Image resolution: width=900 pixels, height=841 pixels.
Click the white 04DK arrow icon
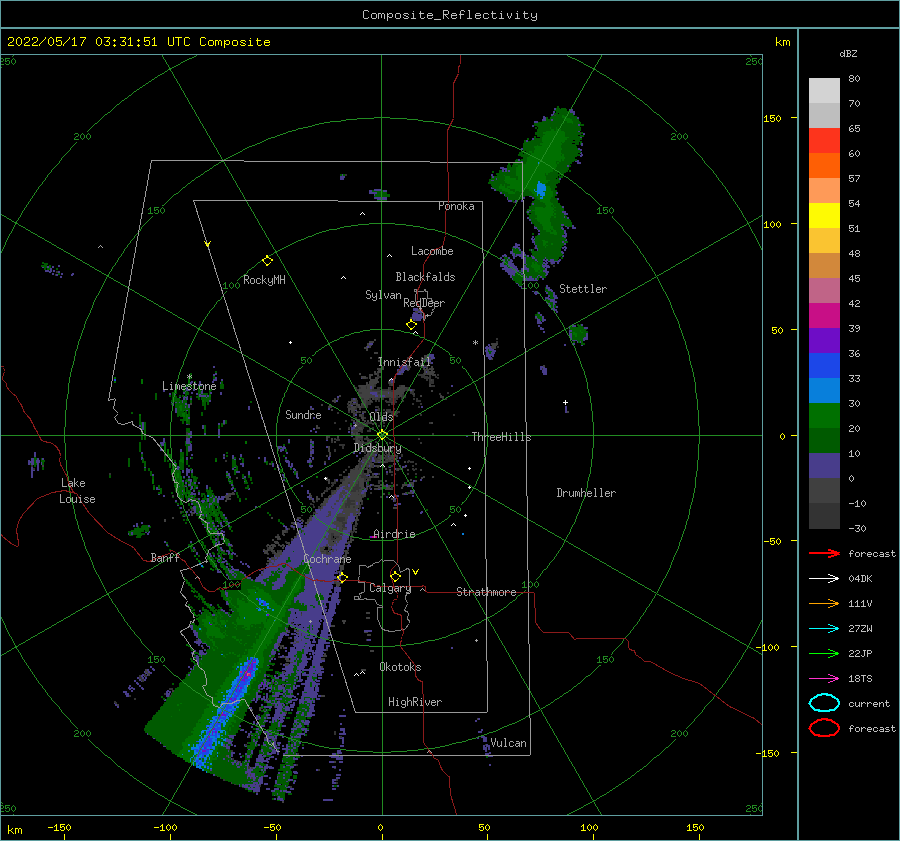pyautogui.click(x=824, y=579)
